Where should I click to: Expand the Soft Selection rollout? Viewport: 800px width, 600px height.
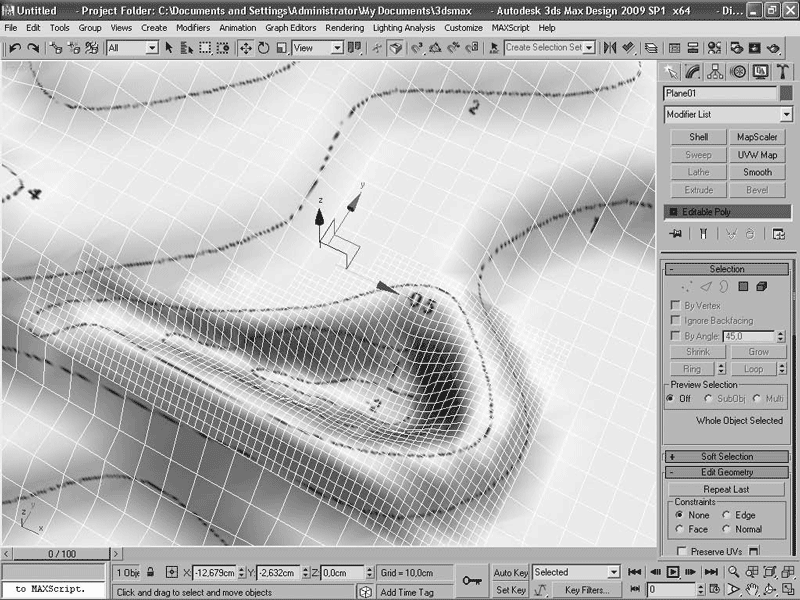[727, 457]
